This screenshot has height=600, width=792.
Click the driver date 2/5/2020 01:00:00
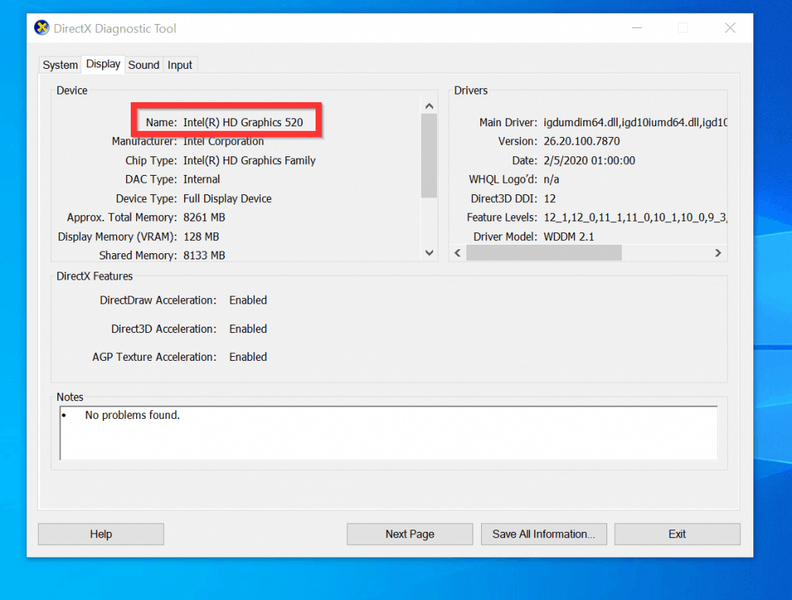(x=589, y=161)
